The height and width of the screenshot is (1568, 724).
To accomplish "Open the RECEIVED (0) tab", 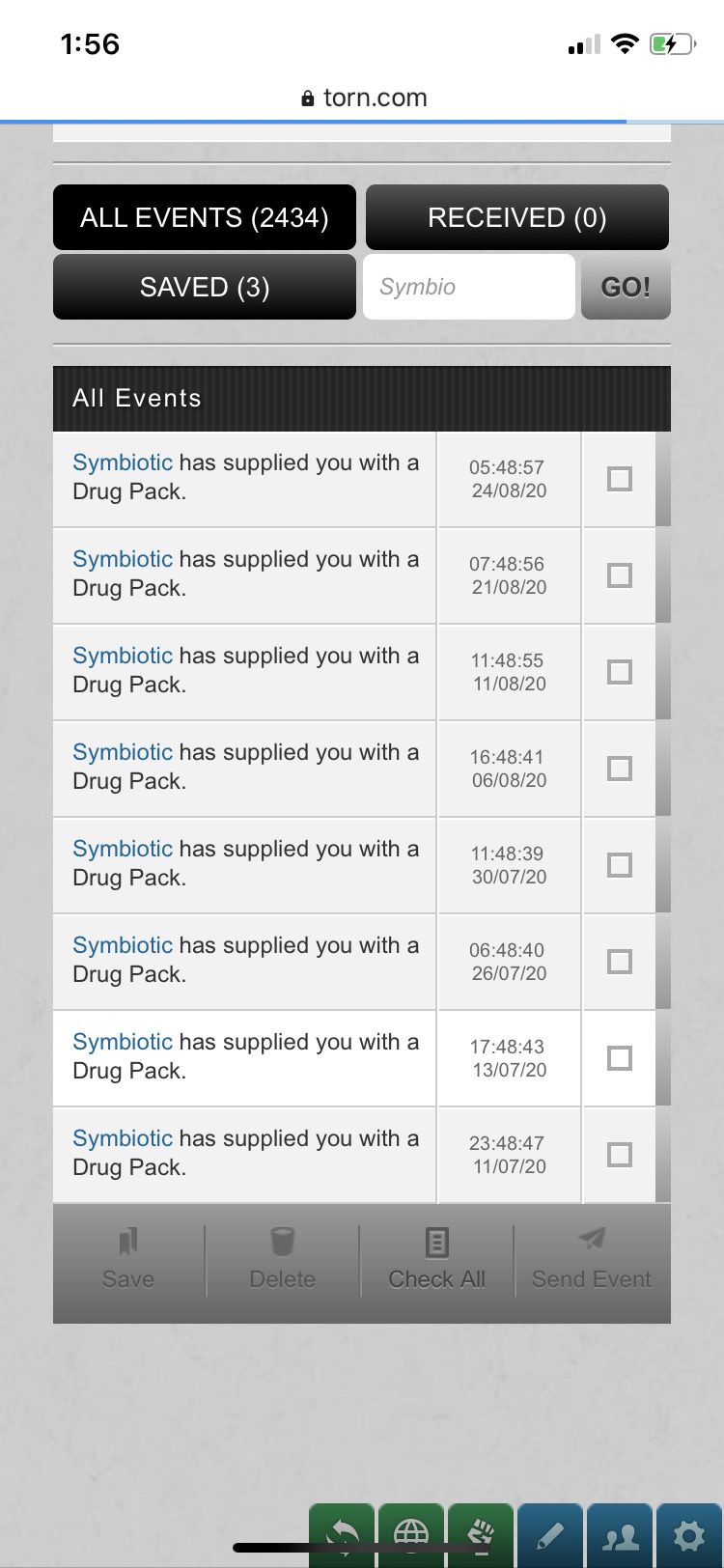I will click(517, 217).
